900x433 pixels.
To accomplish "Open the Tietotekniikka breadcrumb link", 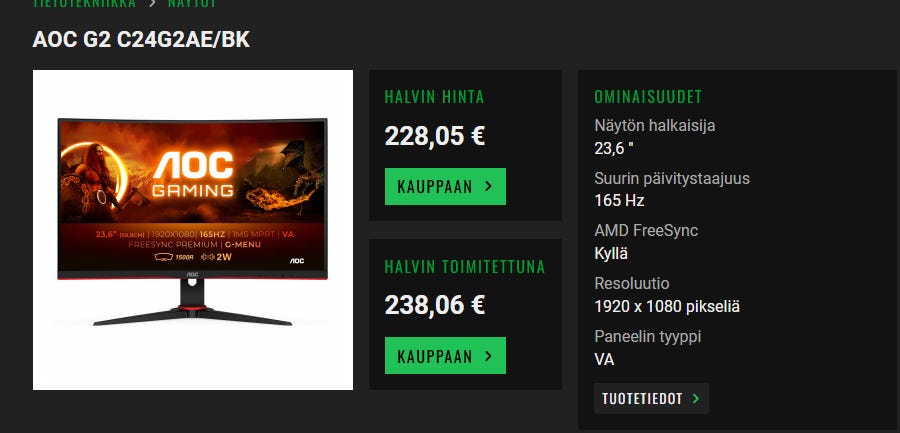I will coord(84,3).
